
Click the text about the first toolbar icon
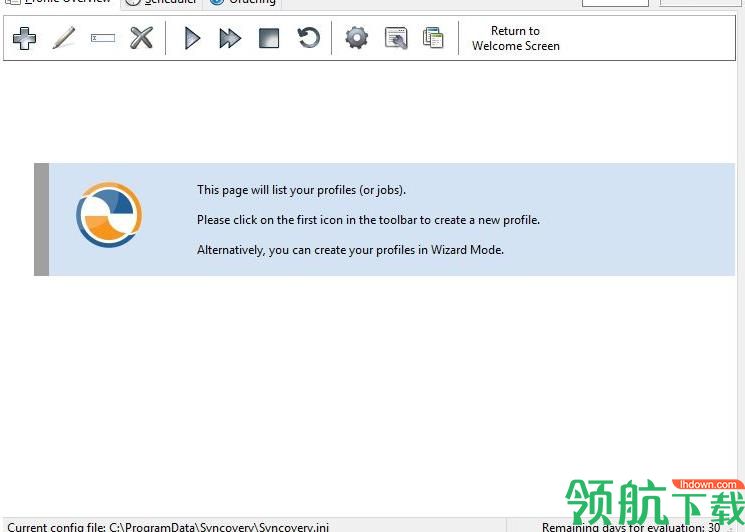[x=368, y=220]
